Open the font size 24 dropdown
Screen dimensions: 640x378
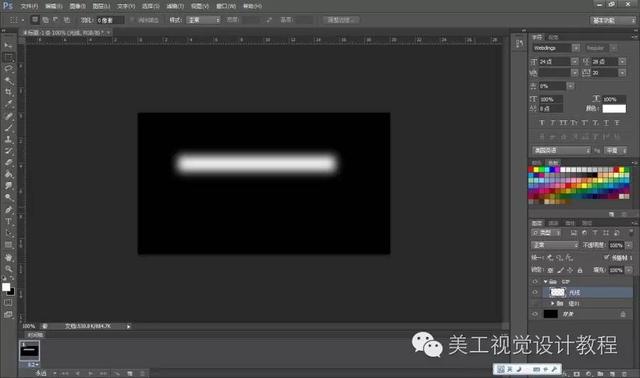pyautogui.click(x=575, y=62)
